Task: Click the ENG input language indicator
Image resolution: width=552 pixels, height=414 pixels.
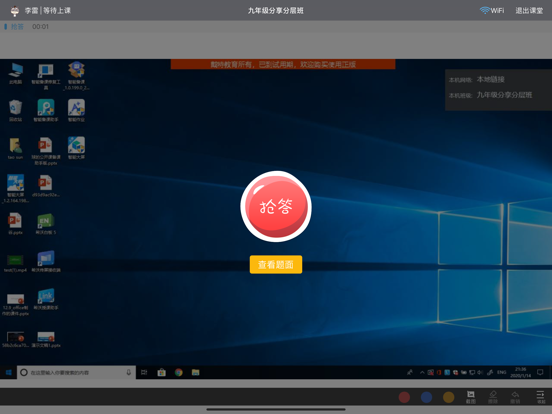Action: tap(502, 372)
